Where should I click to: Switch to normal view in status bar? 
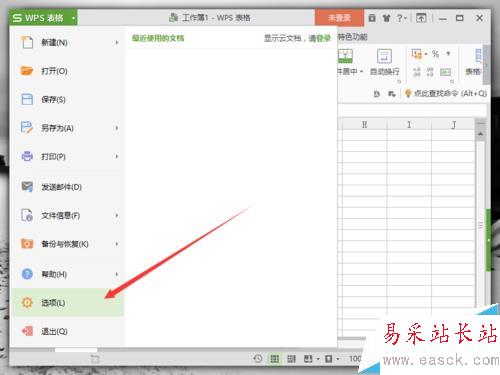coord(275,359)
